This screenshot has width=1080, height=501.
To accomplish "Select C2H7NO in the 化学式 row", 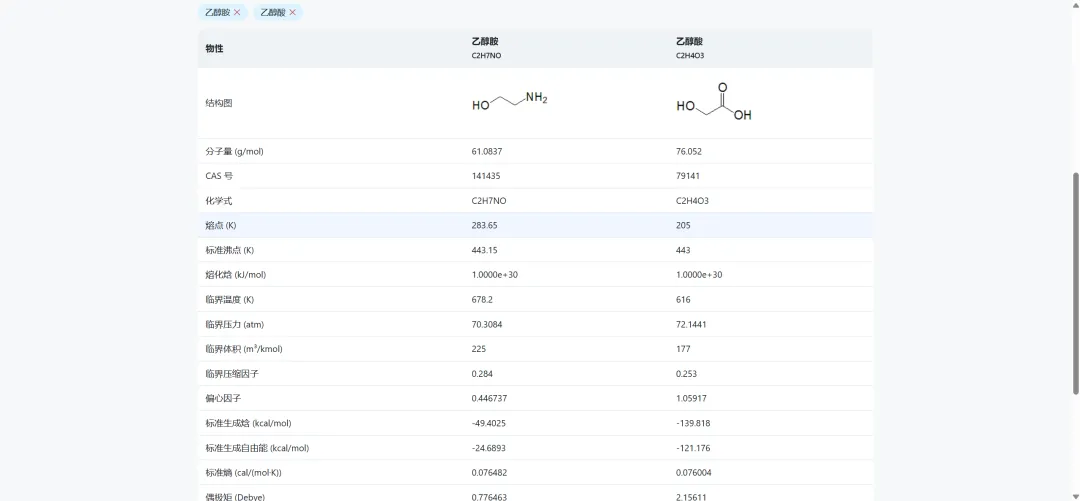I will (x=489, y=201).
